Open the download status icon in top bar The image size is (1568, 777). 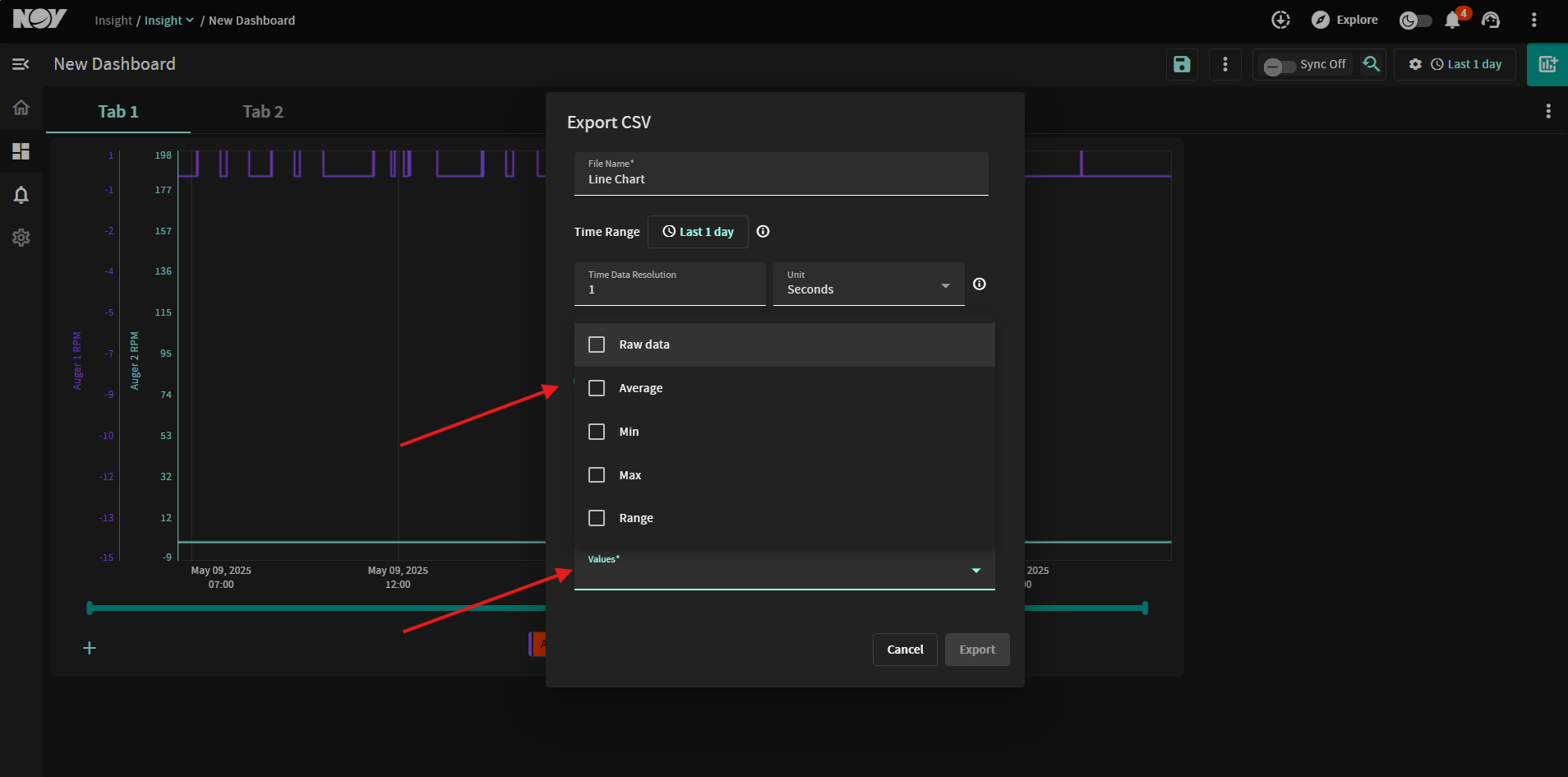pos(1280,20)
